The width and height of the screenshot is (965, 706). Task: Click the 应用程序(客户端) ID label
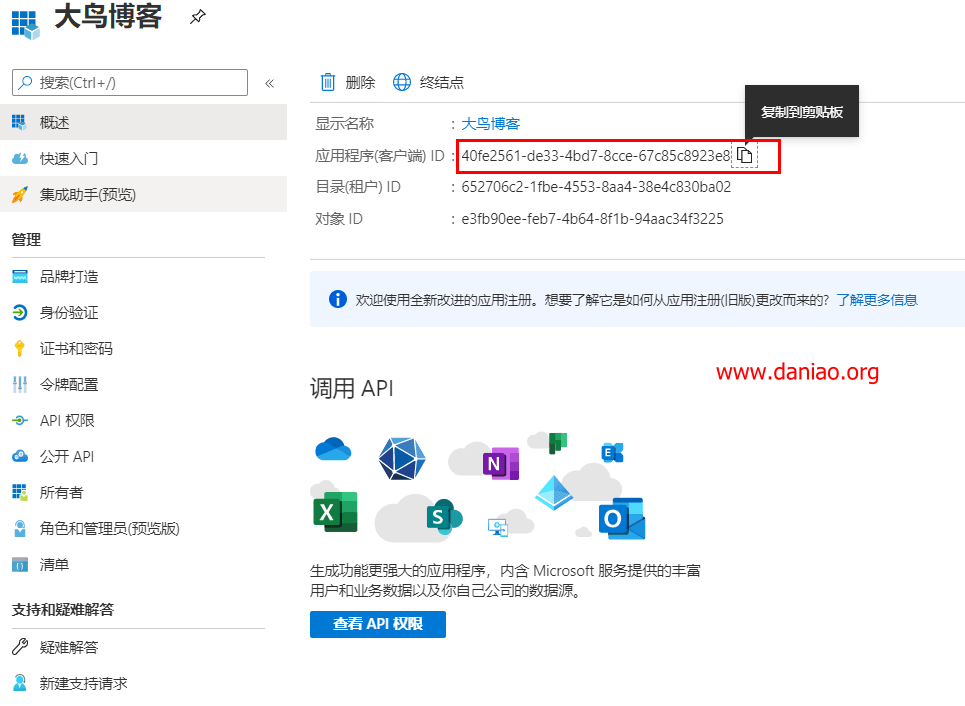pyautogui.click(x=380, y=156)
